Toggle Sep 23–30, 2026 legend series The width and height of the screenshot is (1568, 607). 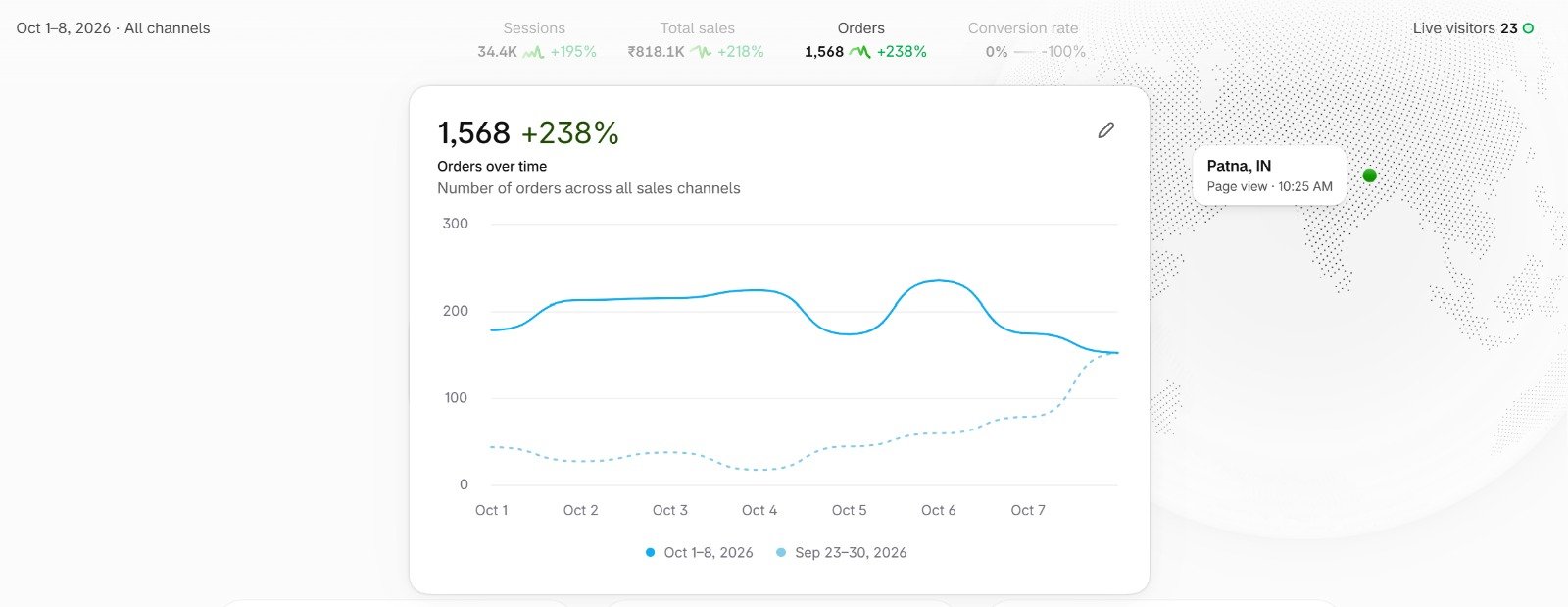click(x=841, y=553)
